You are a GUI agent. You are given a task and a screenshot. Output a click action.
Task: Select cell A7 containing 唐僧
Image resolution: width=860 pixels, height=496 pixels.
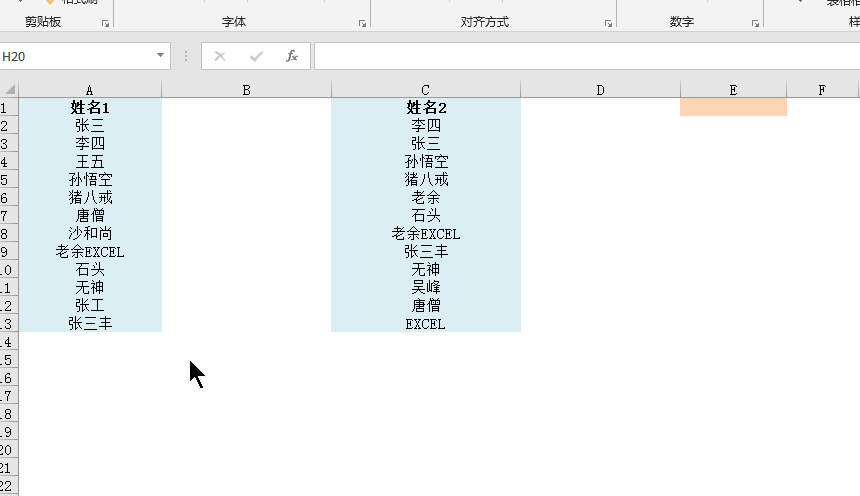tap(90, 216)
